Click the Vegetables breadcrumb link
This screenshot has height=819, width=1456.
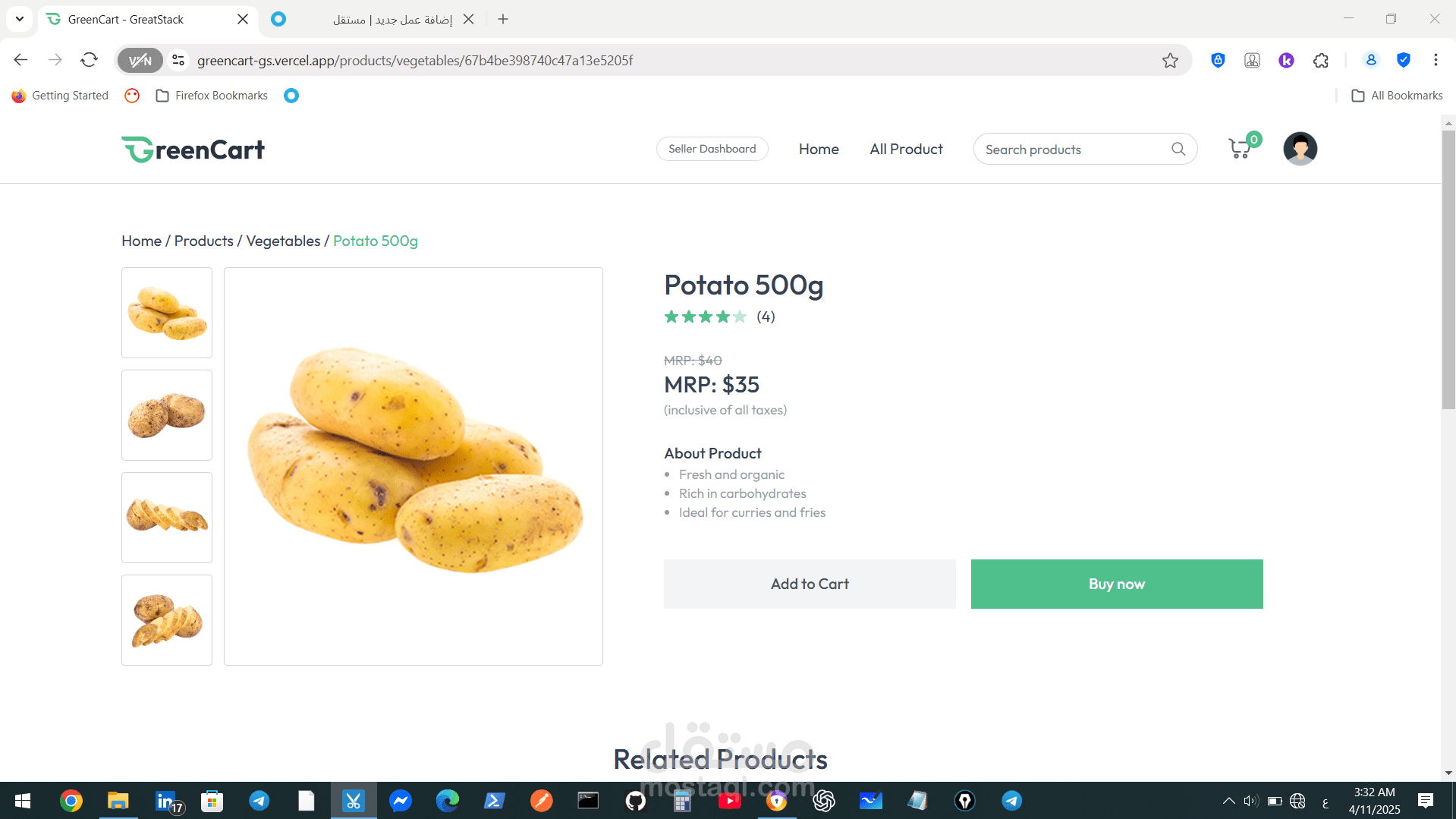point(283,241)
